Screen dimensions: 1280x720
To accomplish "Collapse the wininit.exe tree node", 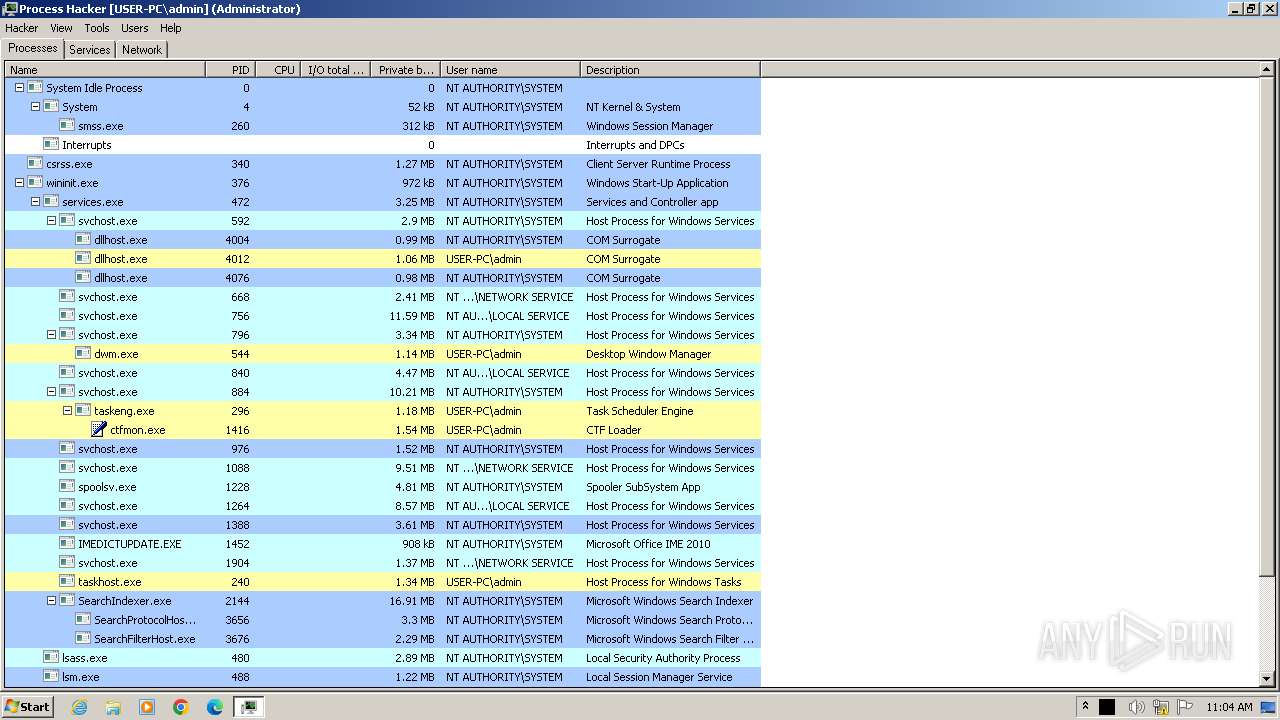I will [x=19, y=183].
